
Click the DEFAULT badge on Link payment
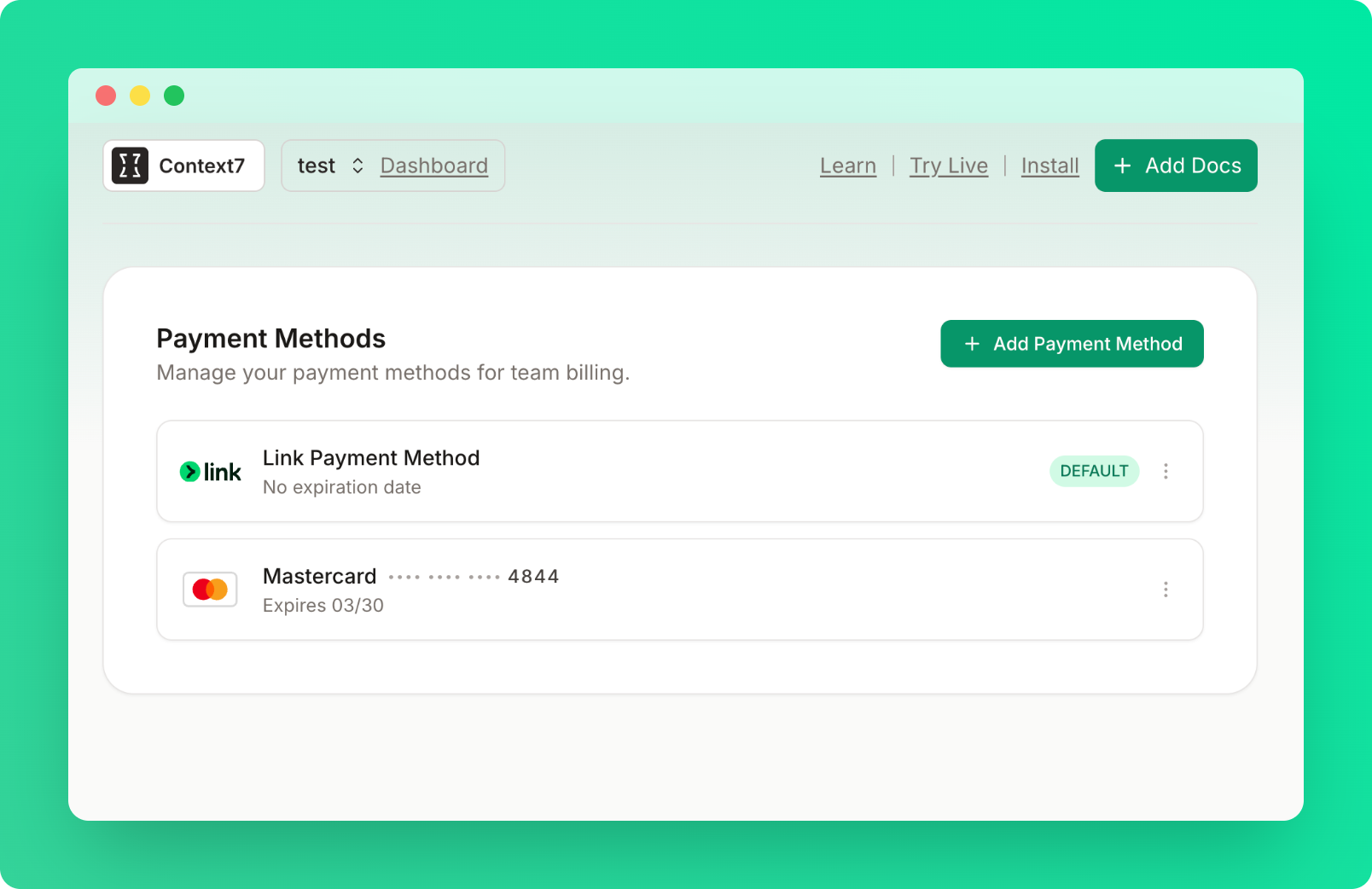pos(1095,471)
